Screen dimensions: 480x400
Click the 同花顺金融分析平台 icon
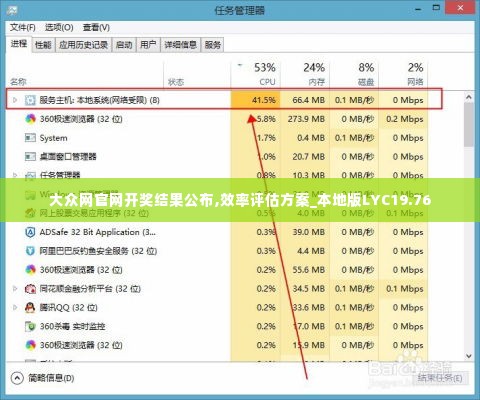pyautogui.click(x=30, y=289)
